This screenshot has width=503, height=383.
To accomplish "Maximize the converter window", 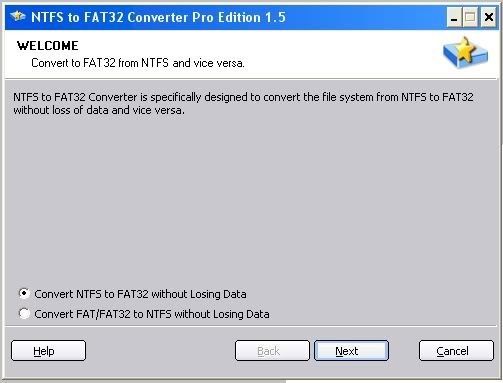I will coord(470,17).
